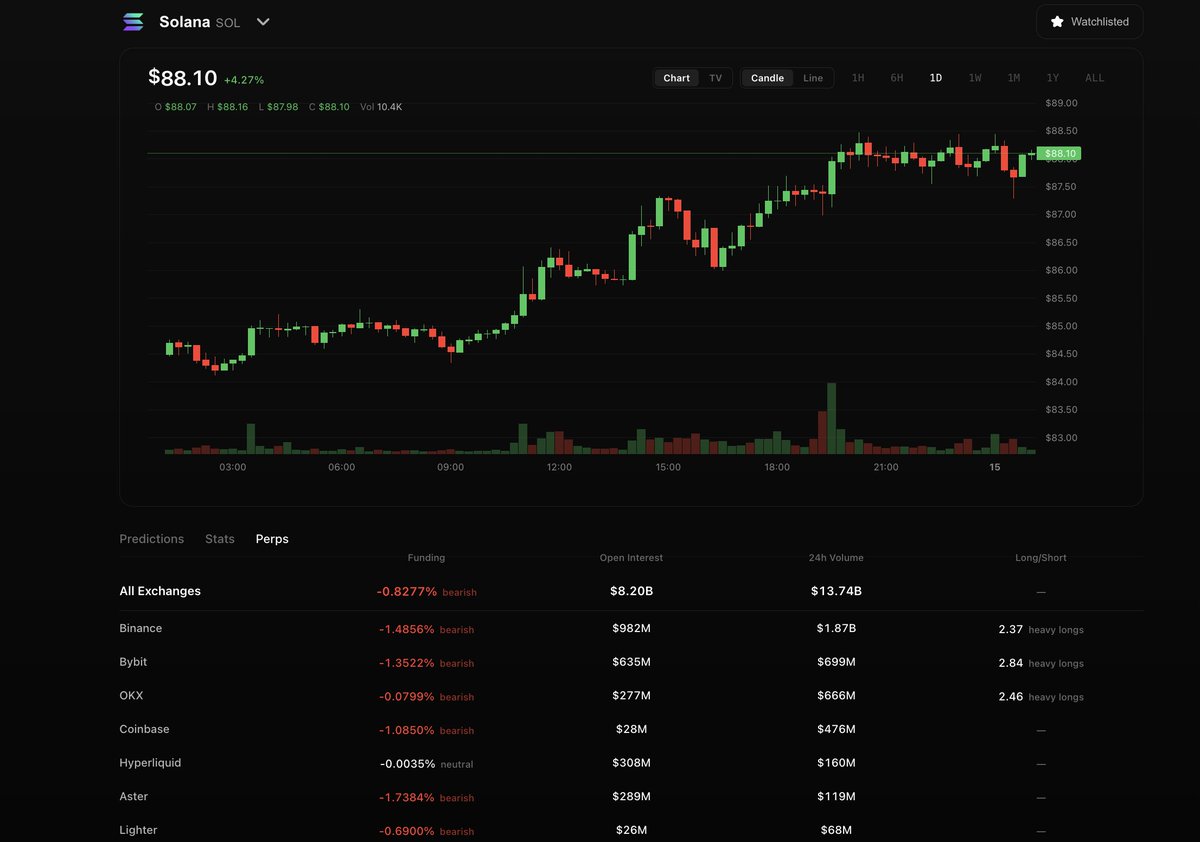1200x842 pixels.
Task: Click the Long/Short column header
Action: pyautogui.click(x=1041, y=558)
